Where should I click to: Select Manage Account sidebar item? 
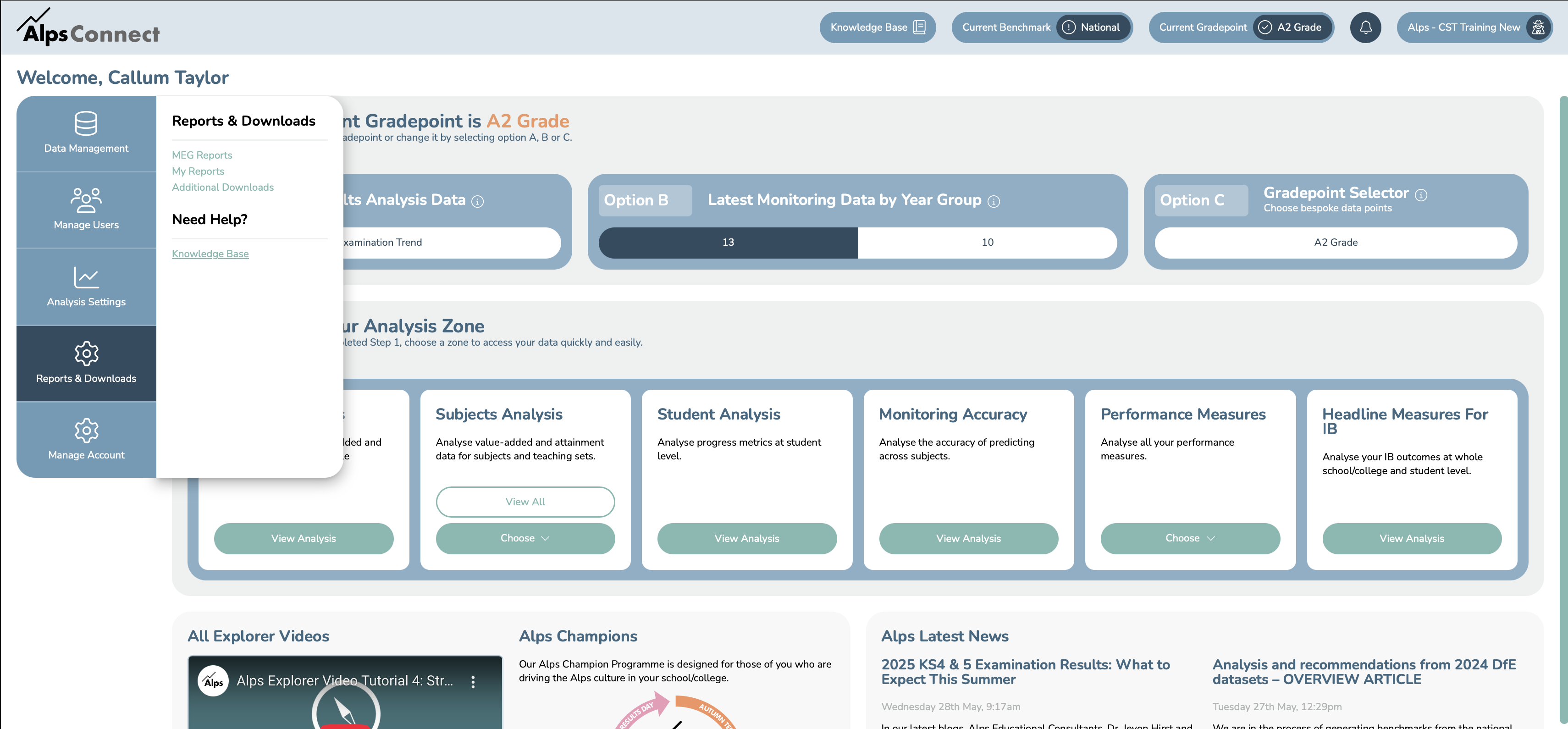click(x=86, y=439)
